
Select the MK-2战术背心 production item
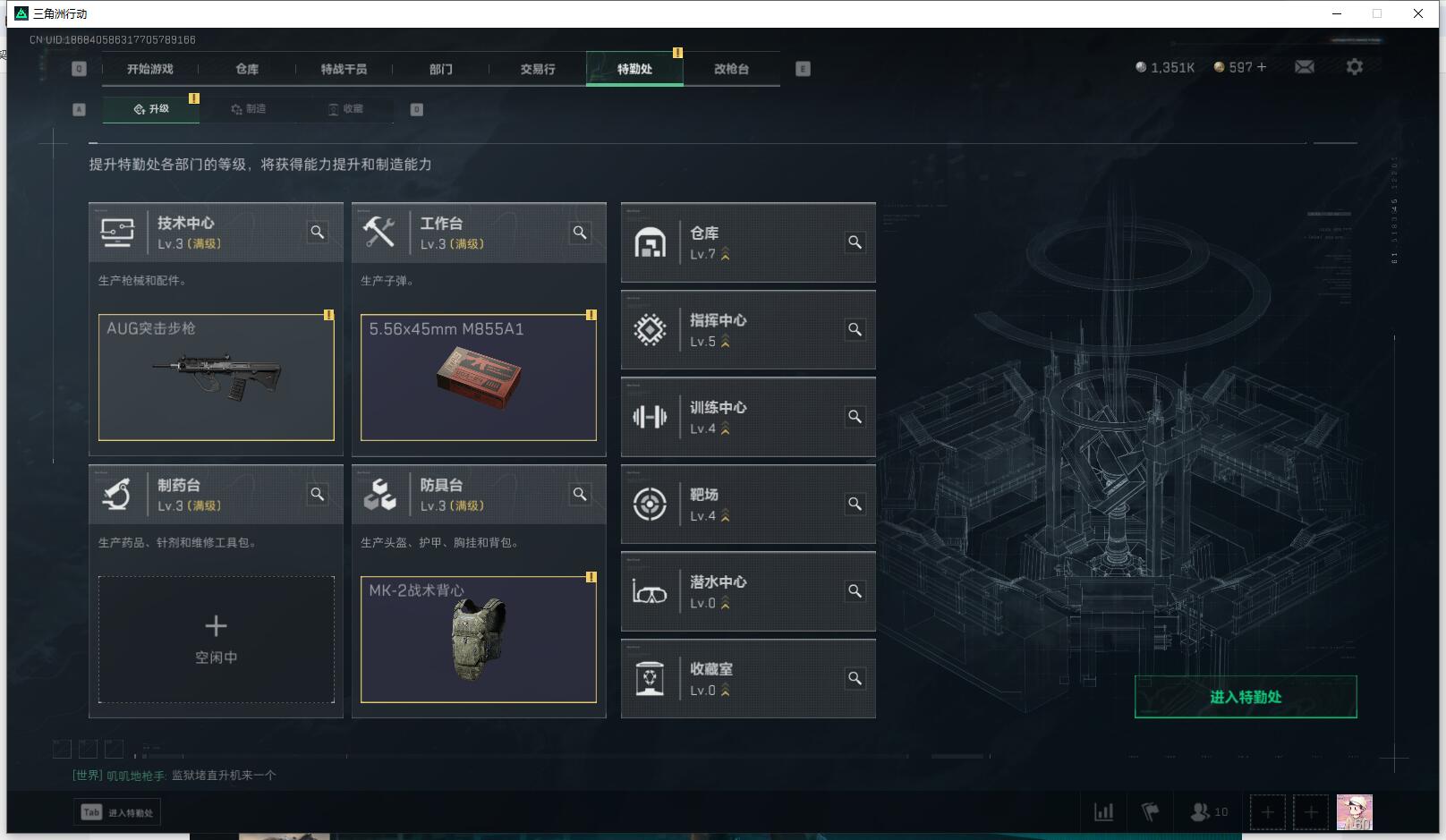[479, 639]
